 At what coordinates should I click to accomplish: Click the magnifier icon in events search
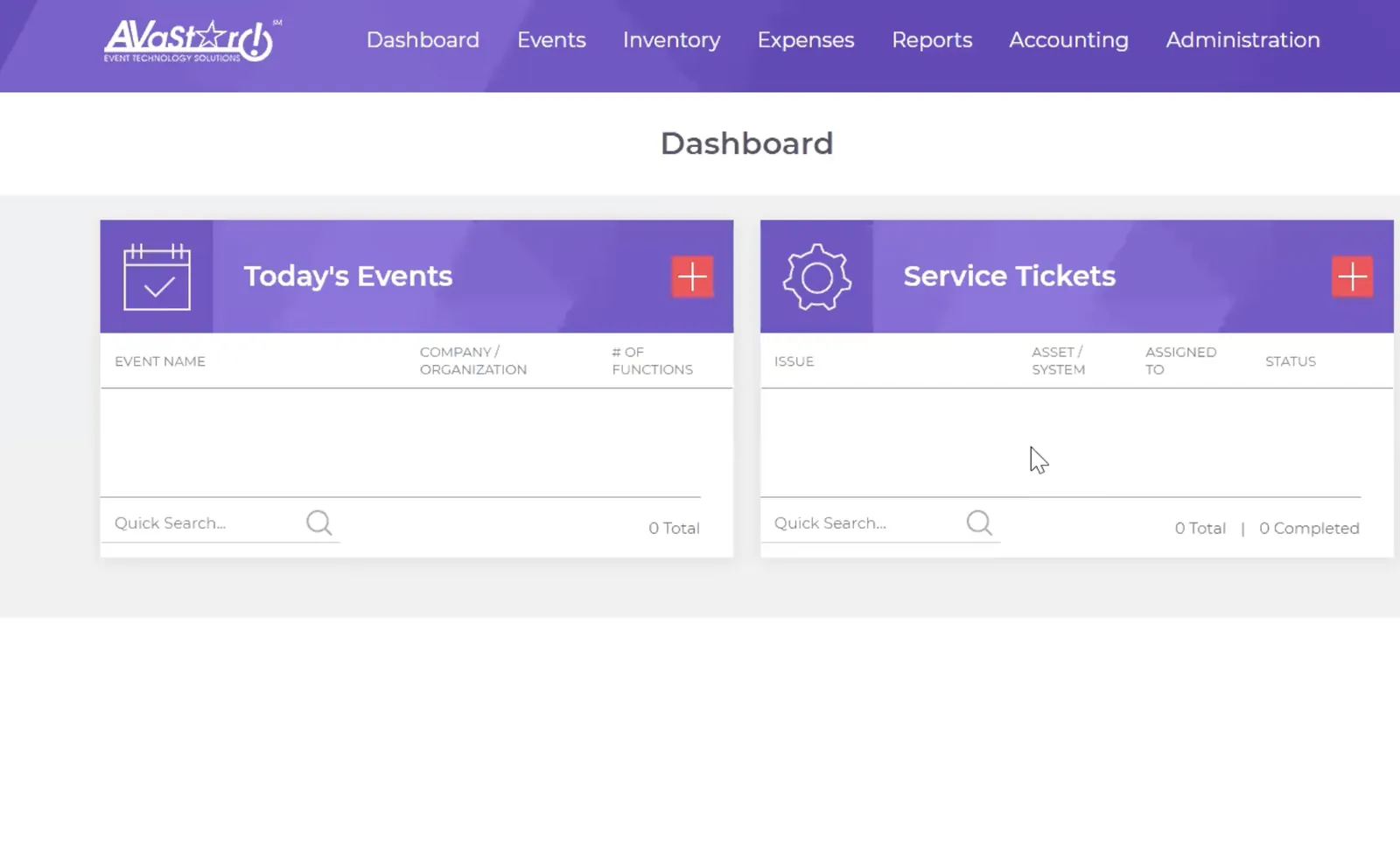(319, 523)
